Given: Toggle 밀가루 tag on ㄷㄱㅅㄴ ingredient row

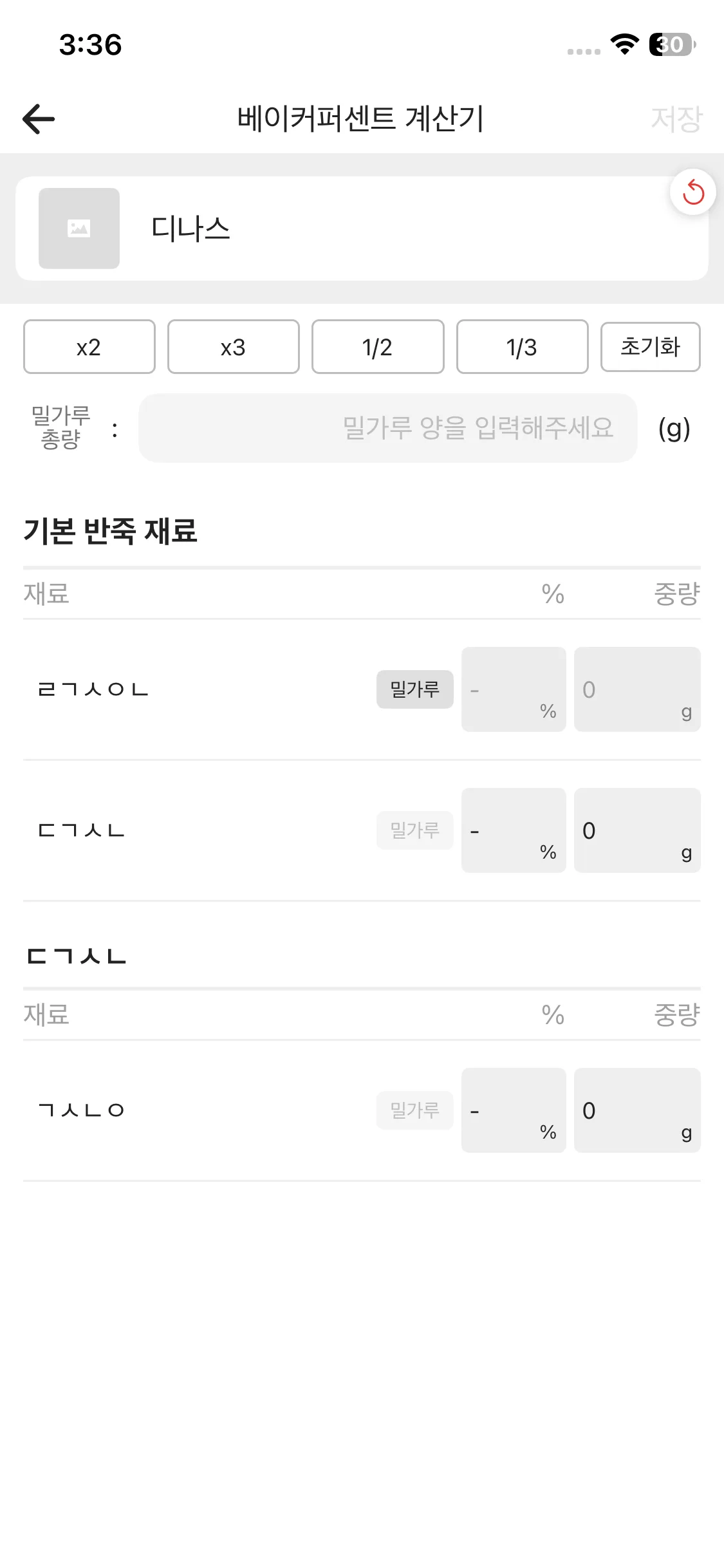Looking at the screenshot, I should [414, 830].
